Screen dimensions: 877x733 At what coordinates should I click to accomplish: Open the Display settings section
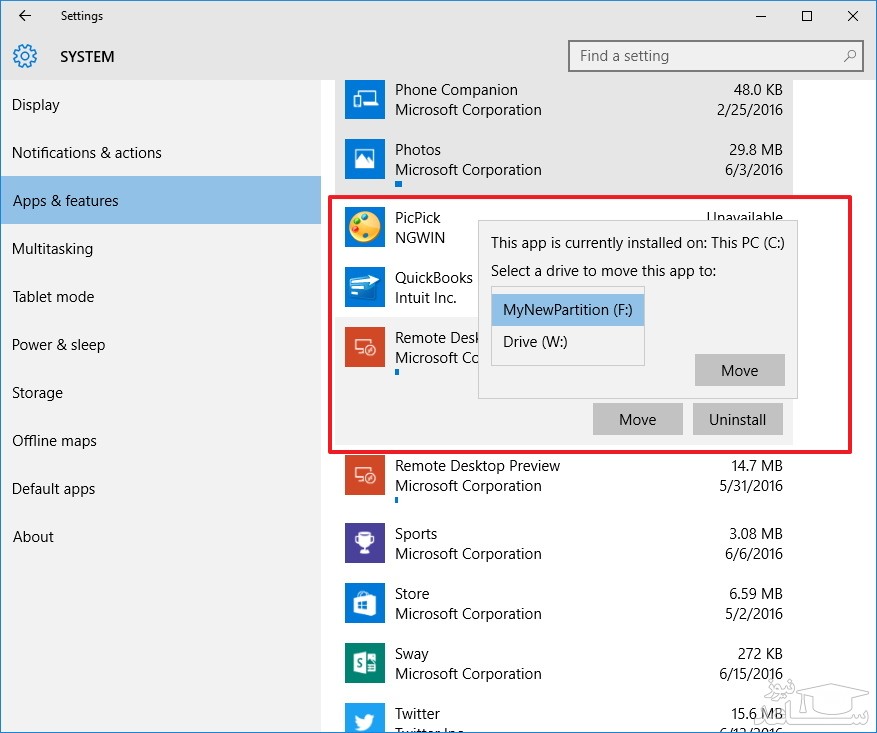tap(36, 105)
